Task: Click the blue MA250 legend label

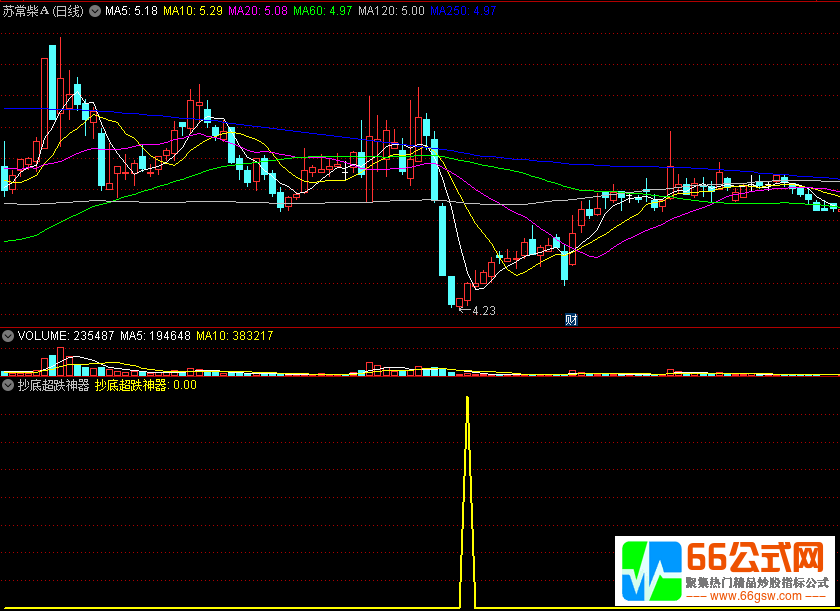Action: tap(463, 11)
